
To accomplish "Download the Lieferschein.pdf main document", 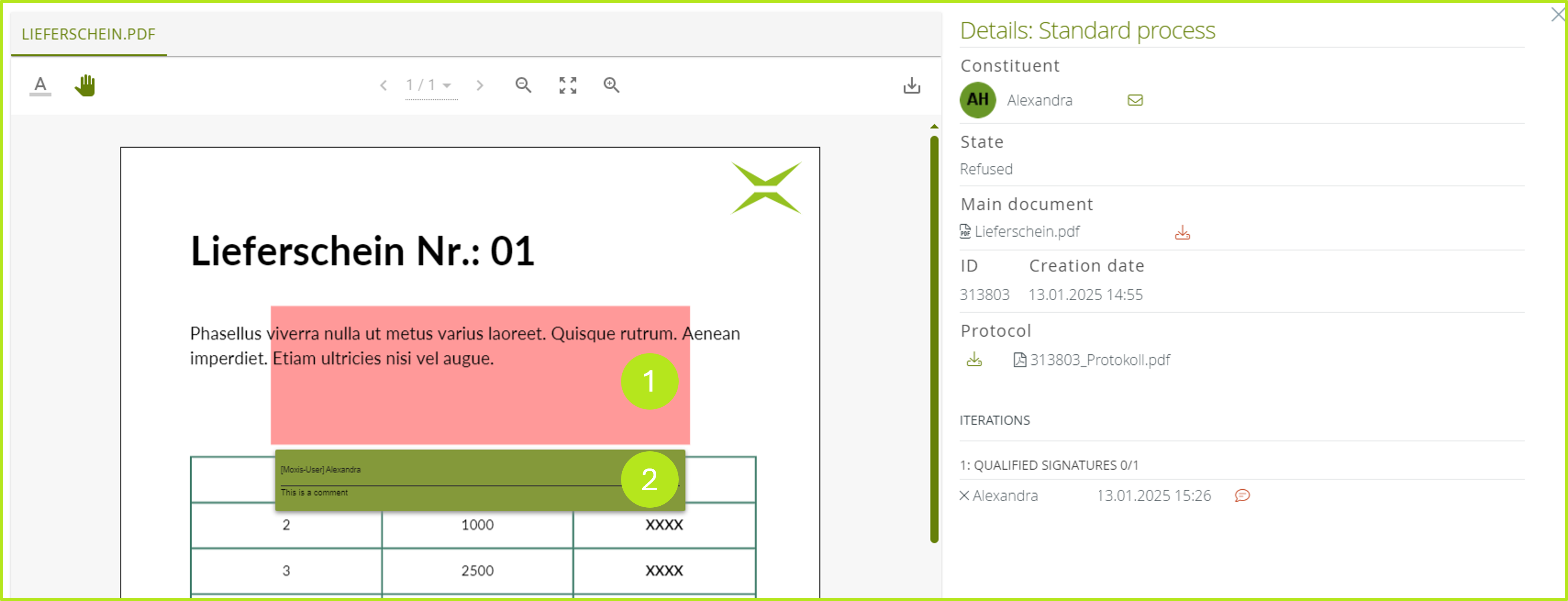I will tap(1182, 233).
